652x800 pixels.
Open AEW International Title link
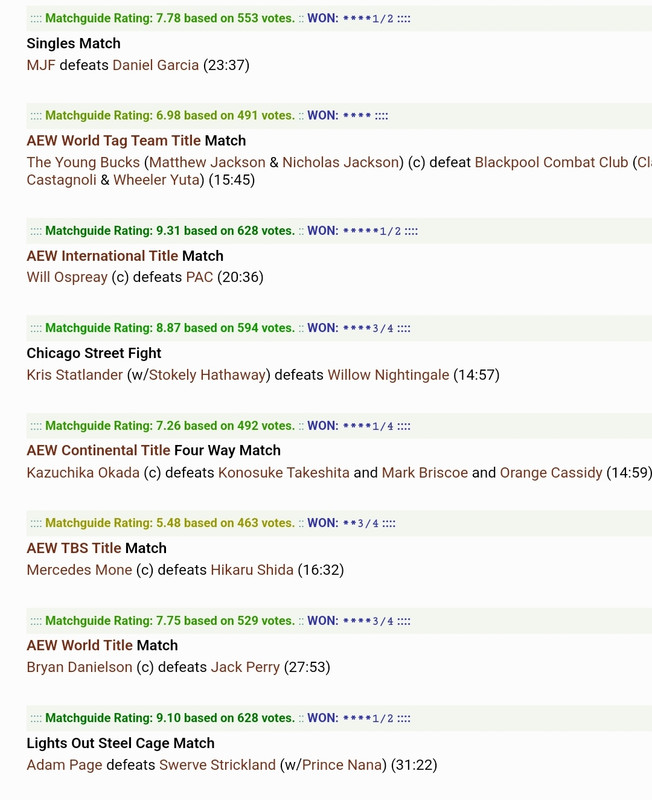click(x=102, y=256)
